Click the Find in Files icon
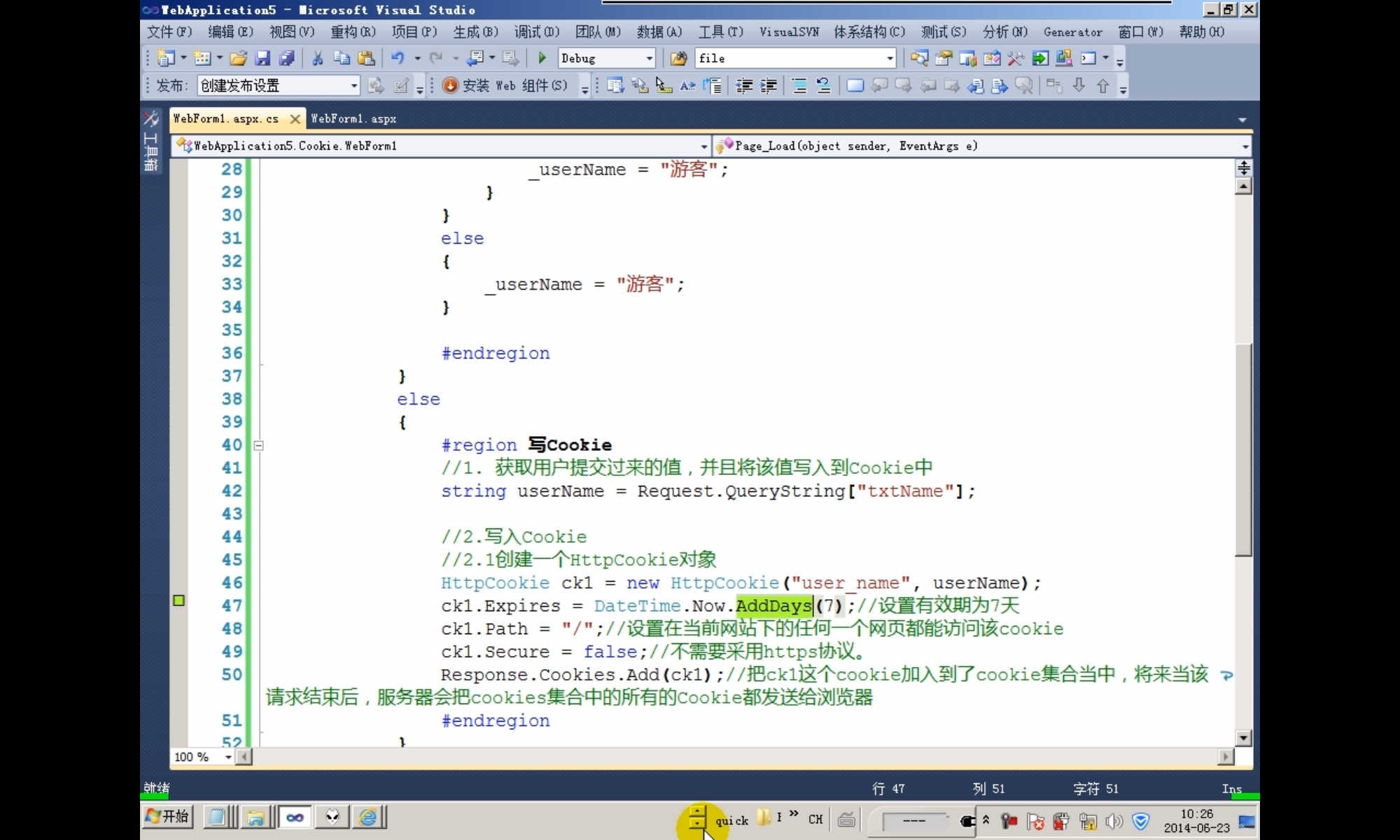The height and width of the screenshot is (840, 1400). [x=678, y=58]
